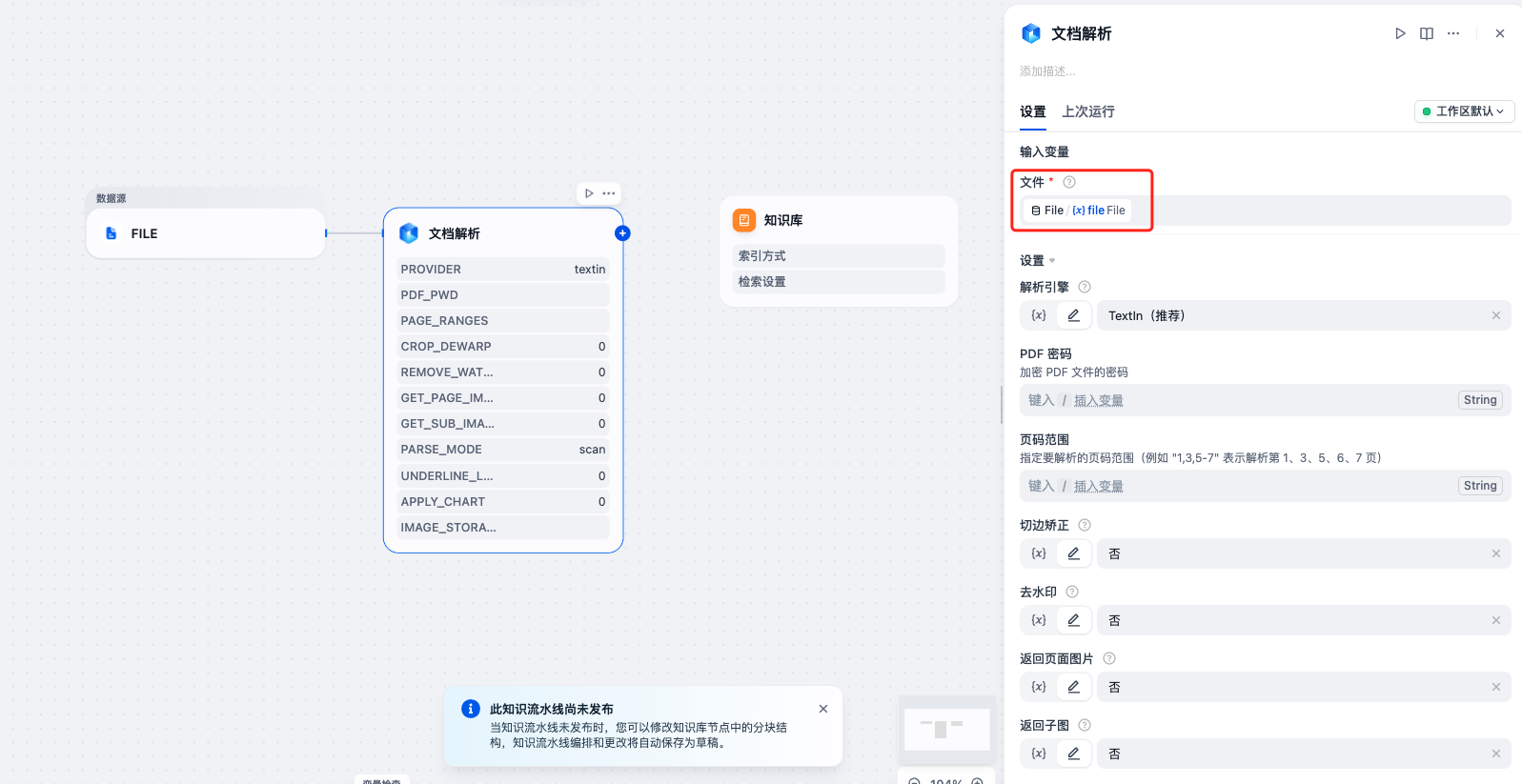The width and height of the screenshot is (1522, 784).
Task: Click PAGE_RANGES row in node
Action: coord(503,321)
